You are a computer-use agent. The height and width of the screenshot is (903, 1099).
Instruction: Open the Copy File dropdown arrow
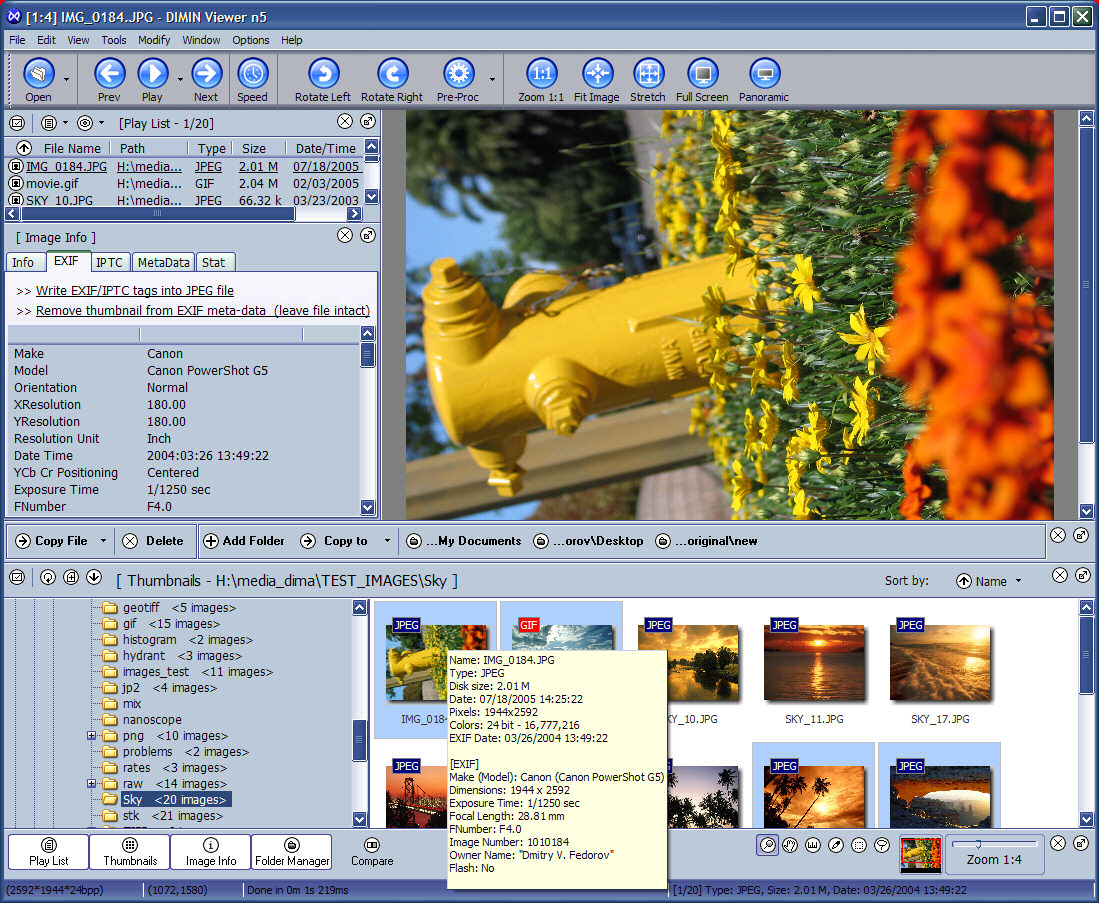click(103, 541)
